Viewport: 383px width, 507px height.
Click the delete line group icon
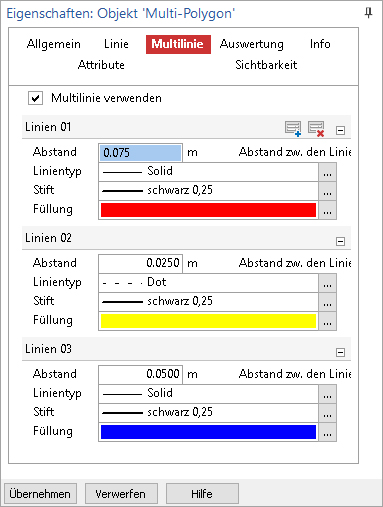tap(316, 129)
